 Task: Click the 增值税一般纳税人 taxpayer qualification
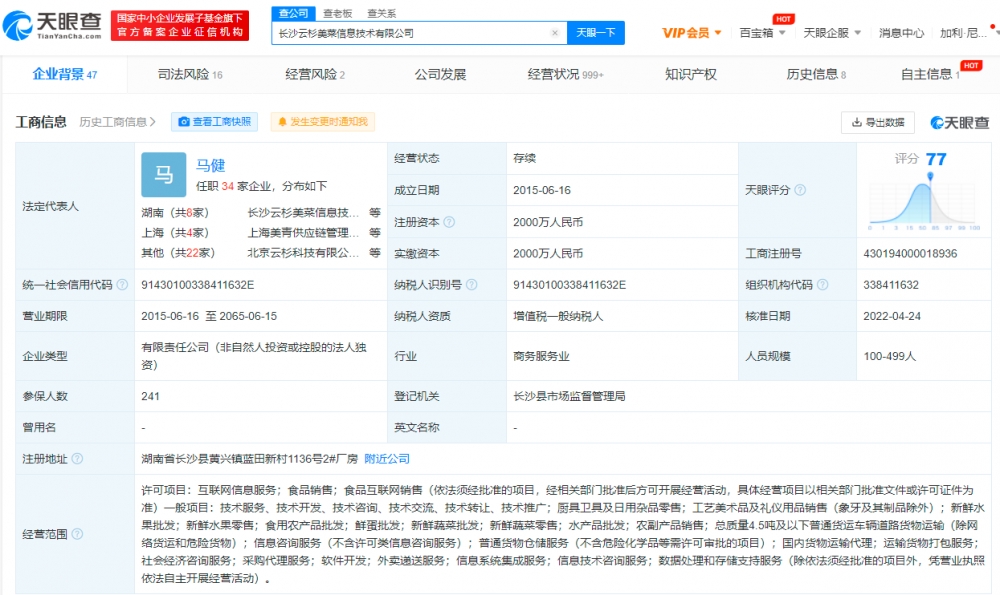tap(558, 316)
